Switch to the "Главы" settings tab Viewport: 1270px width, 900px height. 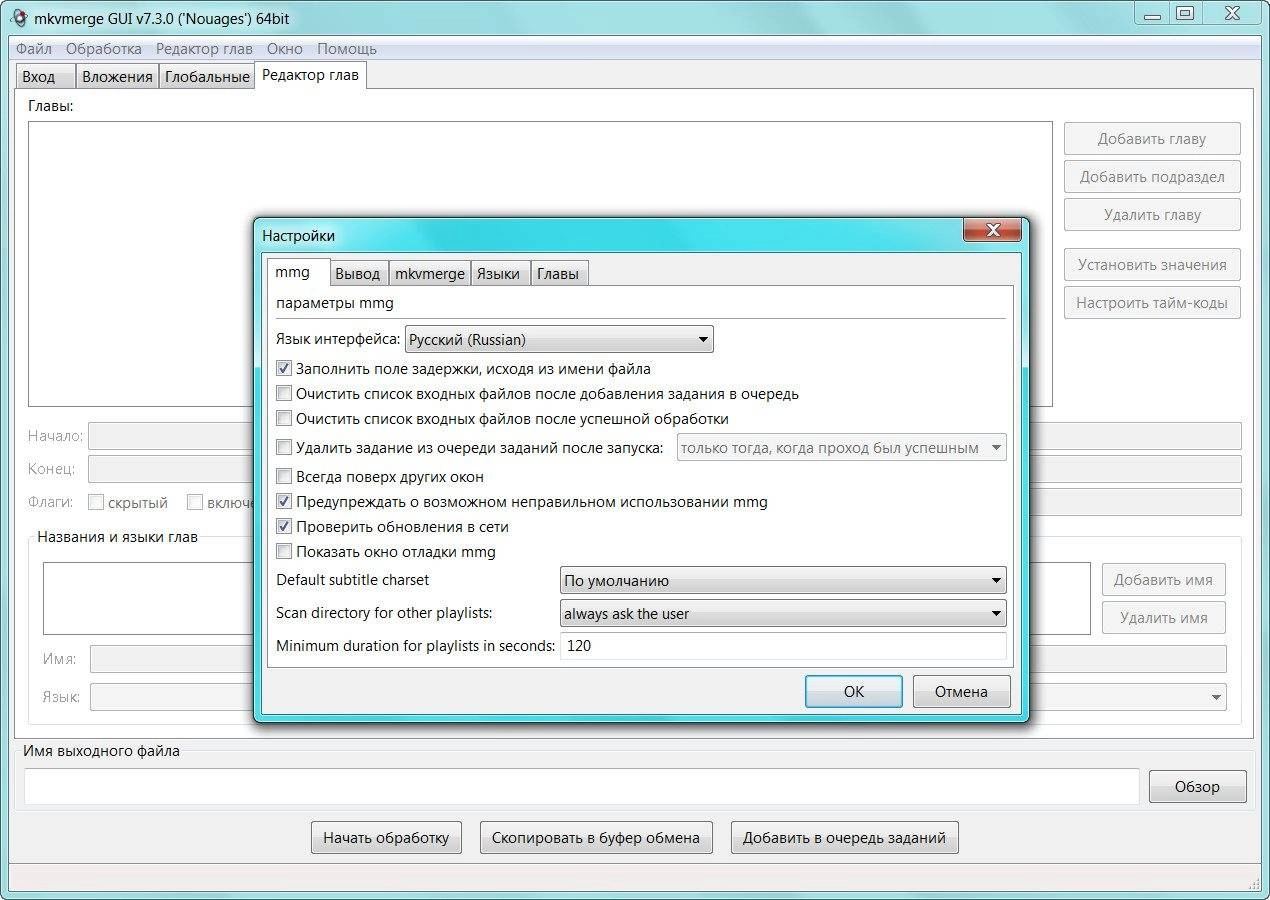tap(558, 273)
